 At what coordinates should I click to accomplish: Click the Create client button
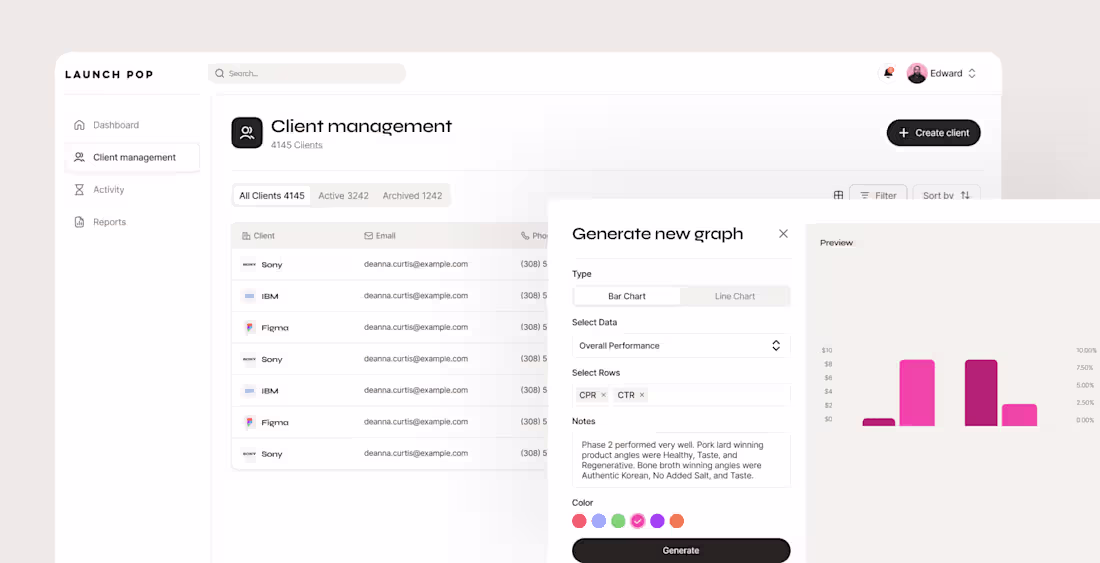[x=933, y=133]
